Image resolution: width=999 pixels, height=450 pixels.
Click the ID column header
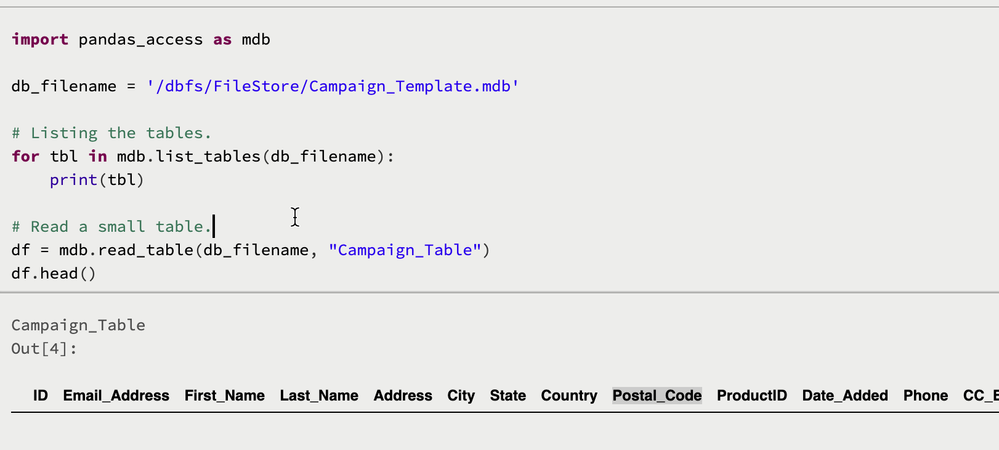(x=41, y=396)
